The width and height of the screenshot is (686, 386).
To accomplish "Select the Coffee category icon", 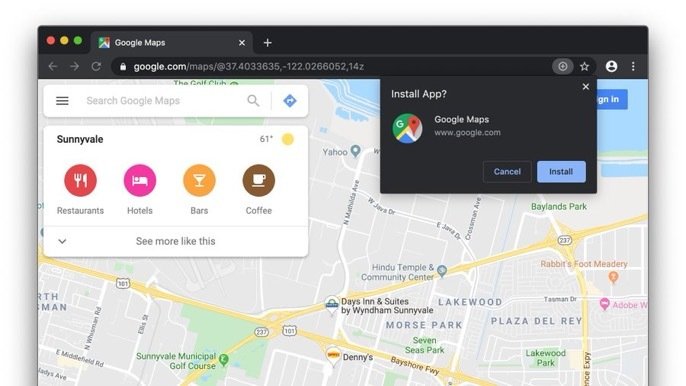I will coord(259,180).
